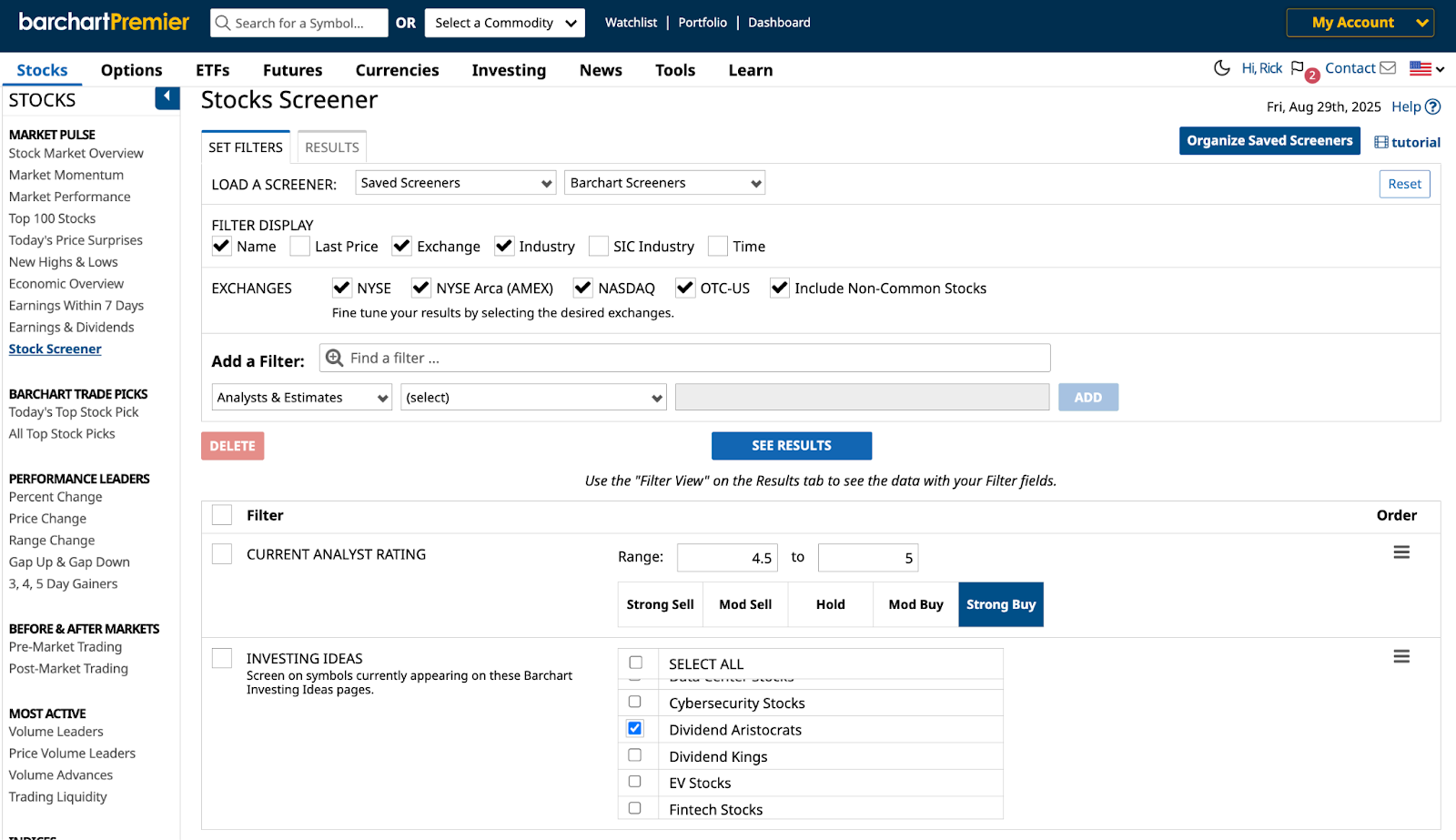Viewport: 1456px width, 840px height.
Task: Enable the SIC Industry checkbox
Action: [x=598, y=246]
